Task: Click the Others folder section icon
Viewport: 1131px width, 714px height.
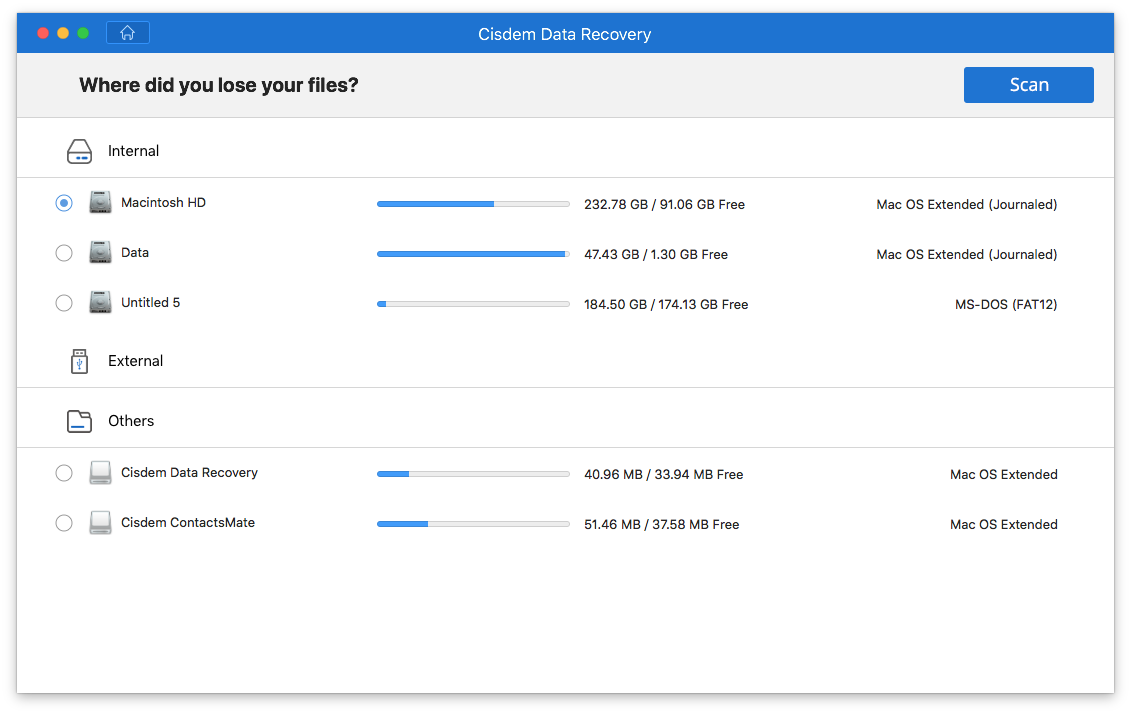Action: [79, 421]
